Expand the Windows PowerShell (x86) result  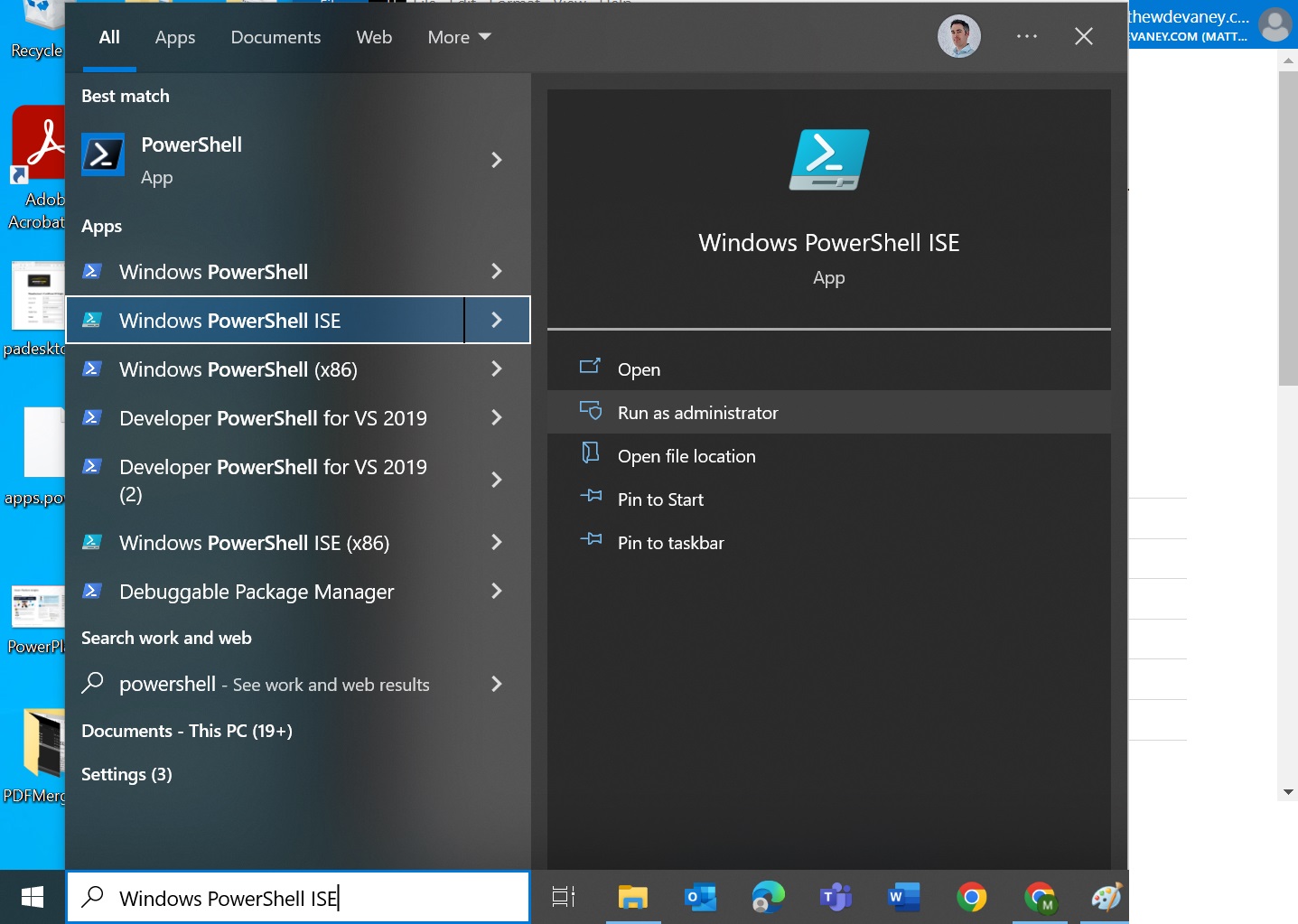(497, 369)
